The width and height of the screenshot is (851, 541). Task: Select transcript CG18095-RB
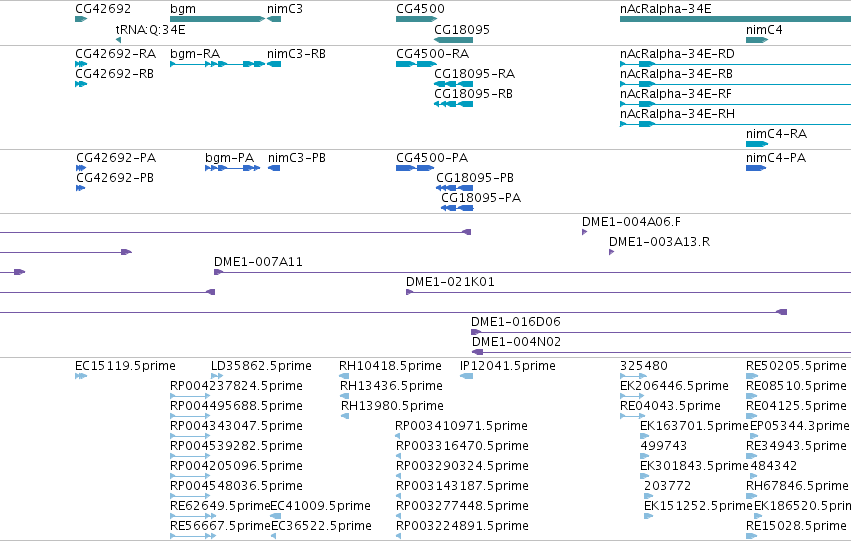473,94
